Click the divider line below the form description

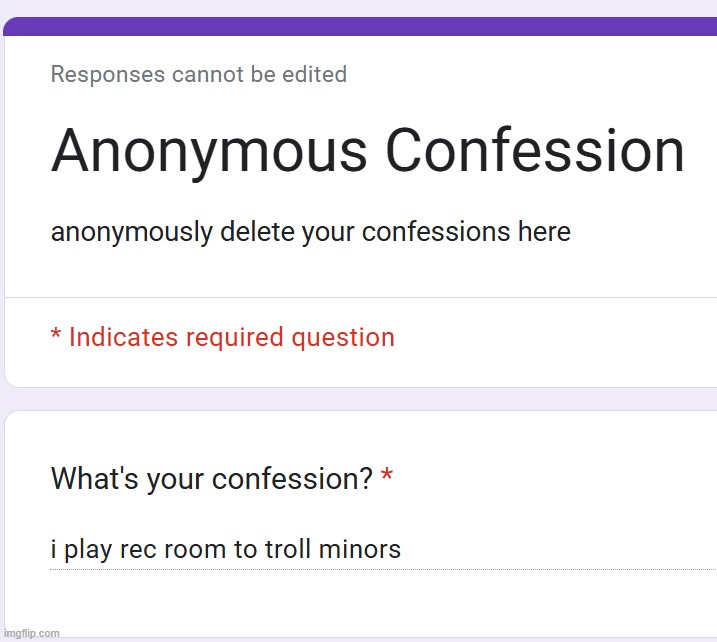click(x=360, y=298)
